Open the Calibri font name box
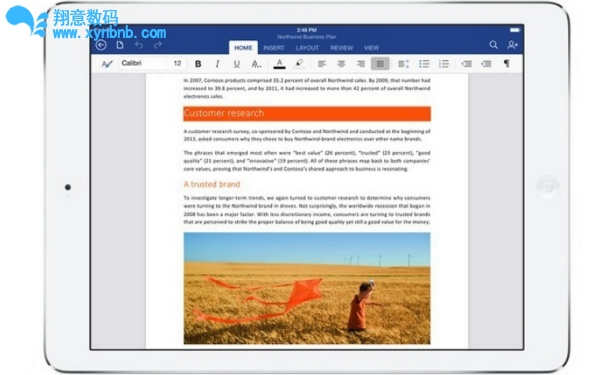600x375 pixels. (x=144, y=64)
